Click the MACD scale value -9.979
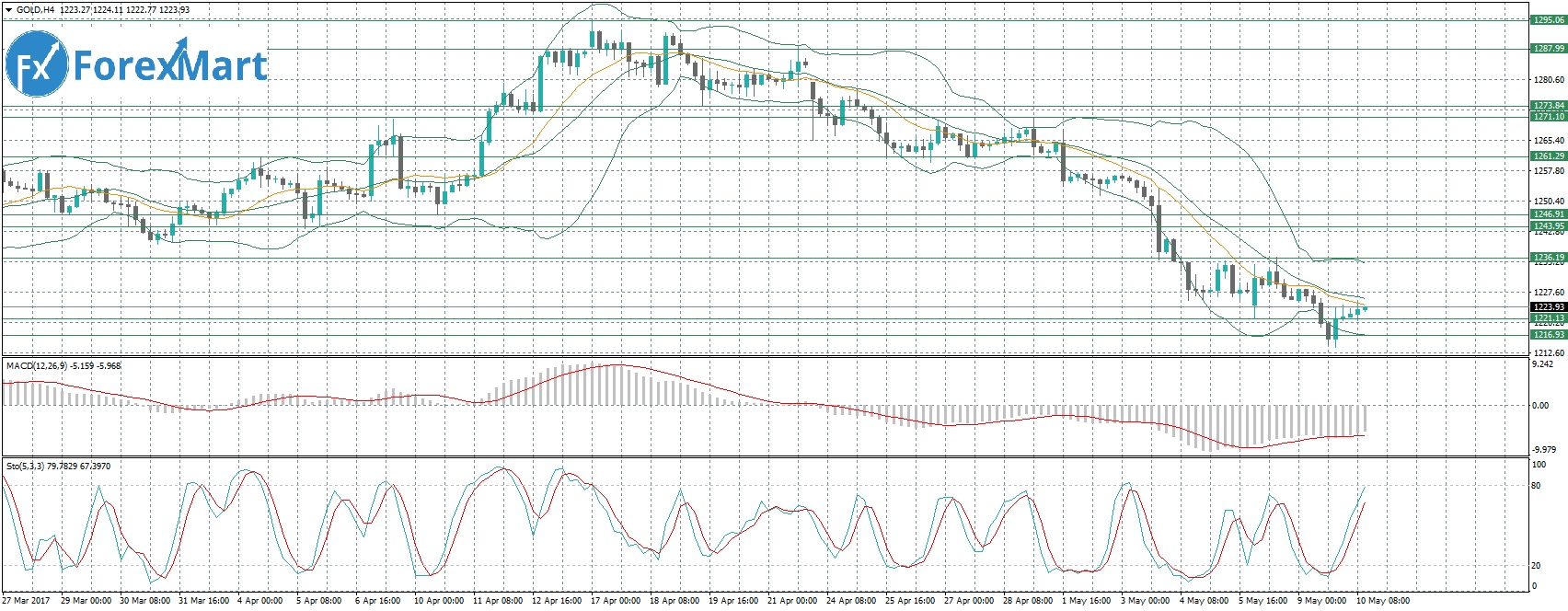 click(1544, 449)
